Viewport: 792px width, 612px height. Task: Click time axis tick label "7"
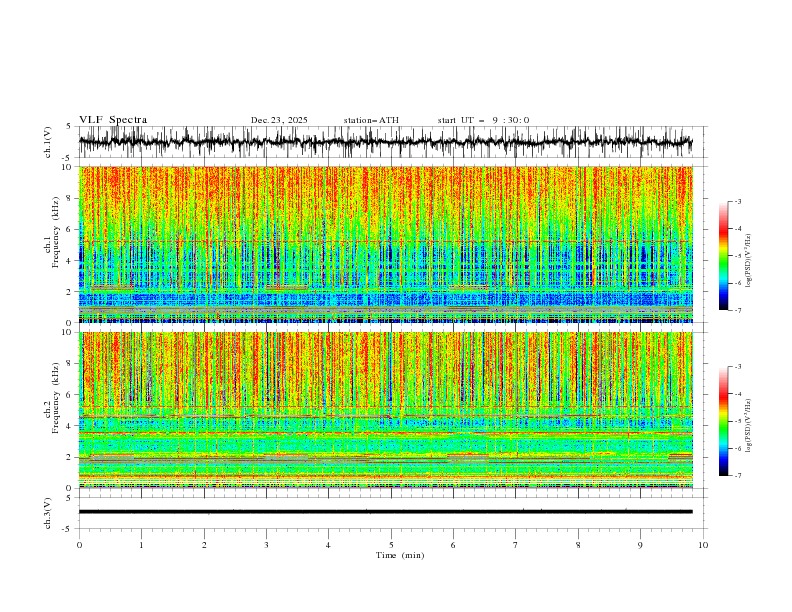[516, 545]
